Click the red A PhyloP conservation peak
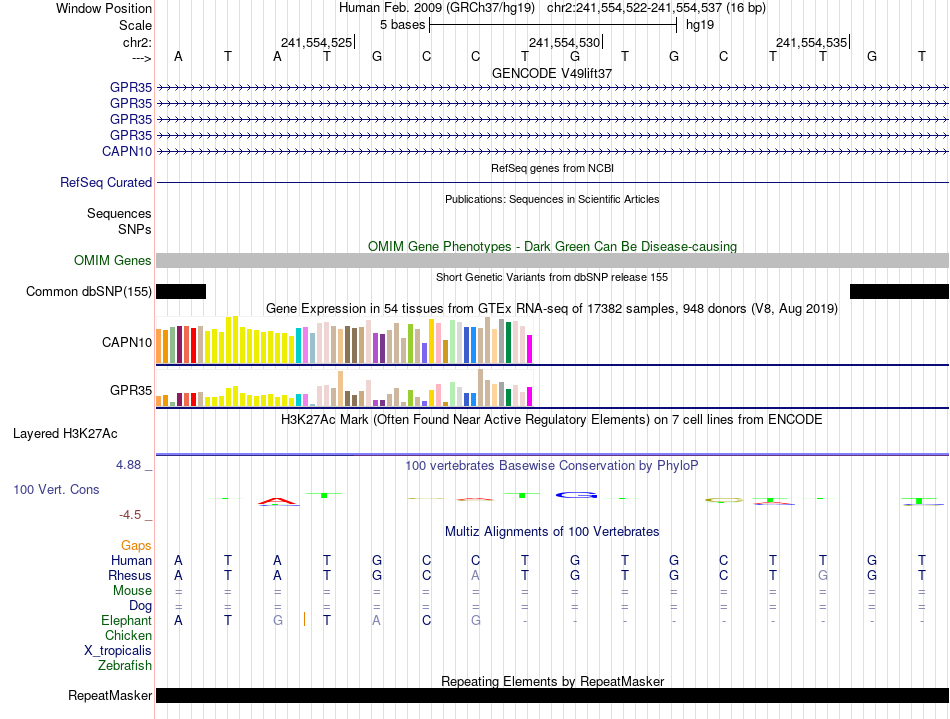The image size is (950, 719). click(277, 502)
